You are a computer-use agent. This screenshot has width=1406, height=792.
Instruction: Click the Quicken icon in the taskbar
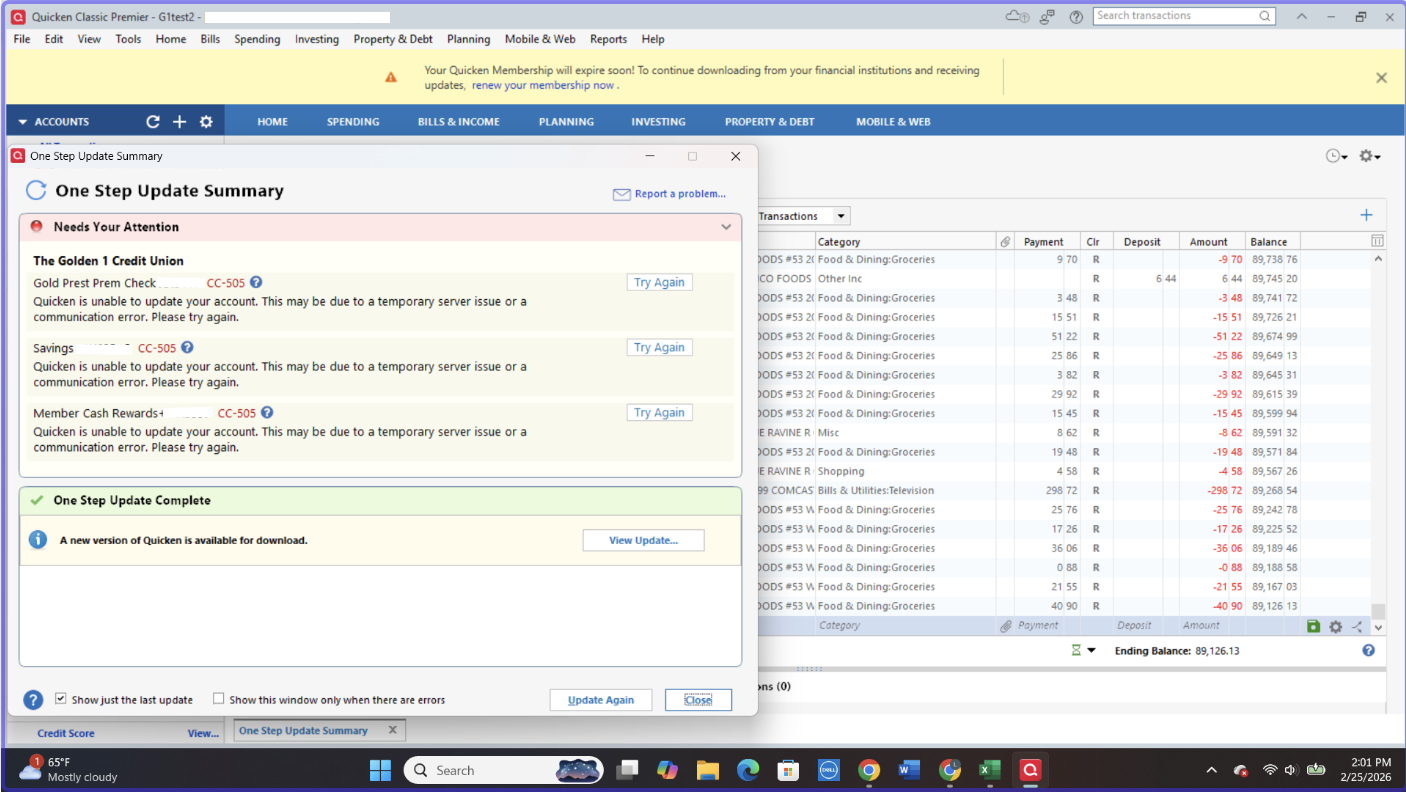coord(1029,770)
